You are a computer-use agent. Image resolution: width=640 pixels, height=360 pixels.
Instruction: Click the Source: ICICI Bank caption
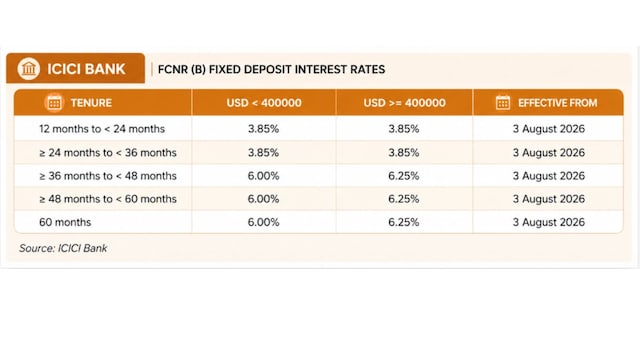click(x=63, y=248)
